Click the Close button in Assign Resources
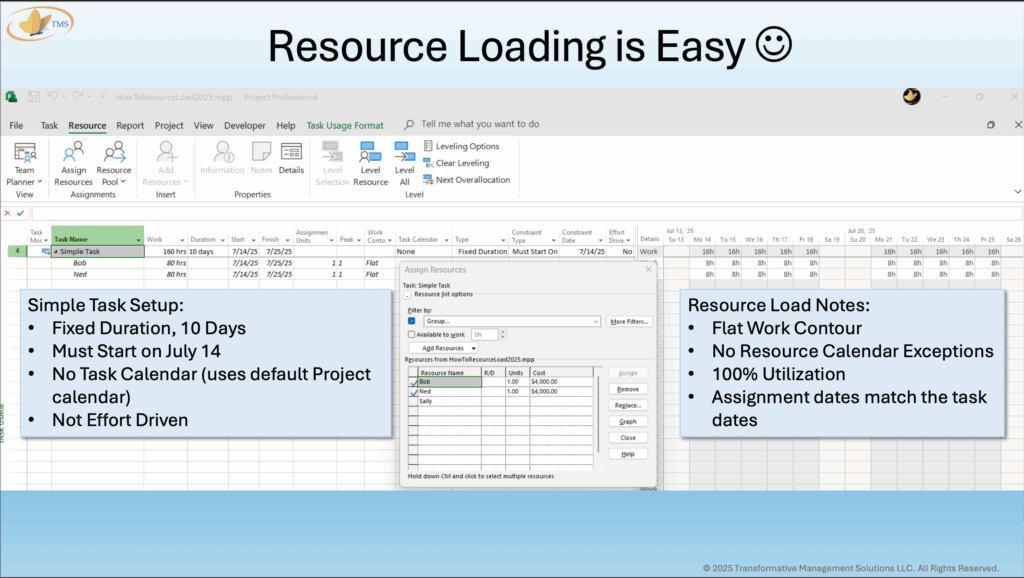Viewport: 1024px width, 578px height. click(628, 438)
